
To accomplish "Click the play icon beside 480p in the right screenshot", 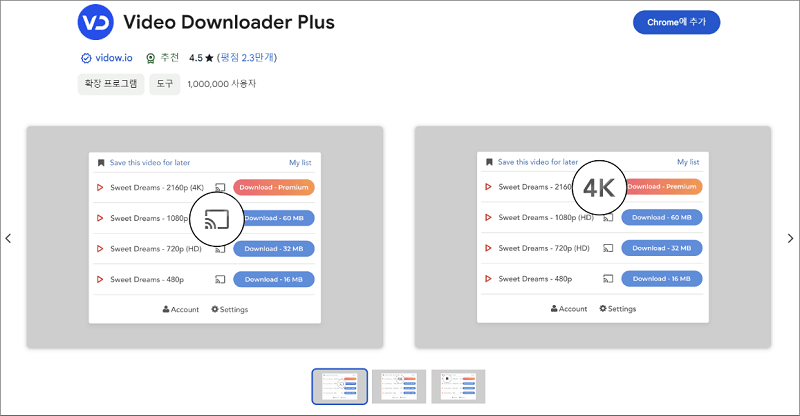I will coord(488,279).
